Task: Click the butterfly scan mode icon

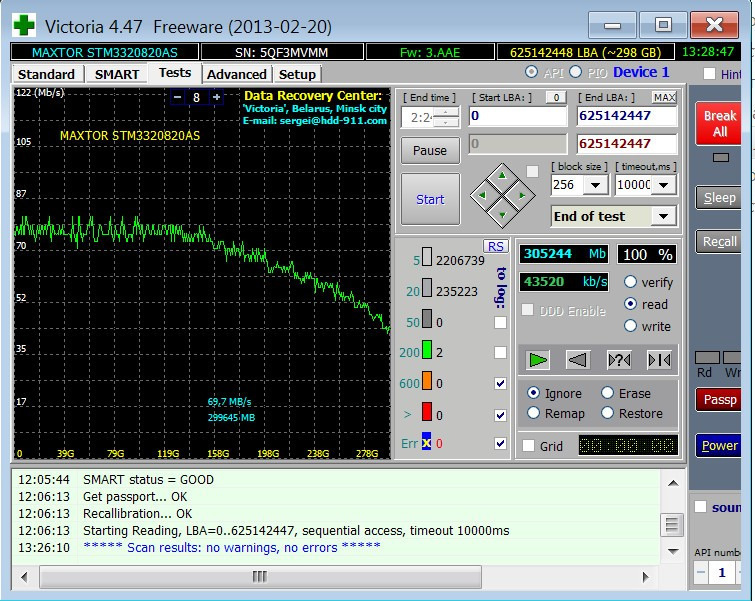Action: [x=658, y=359]
